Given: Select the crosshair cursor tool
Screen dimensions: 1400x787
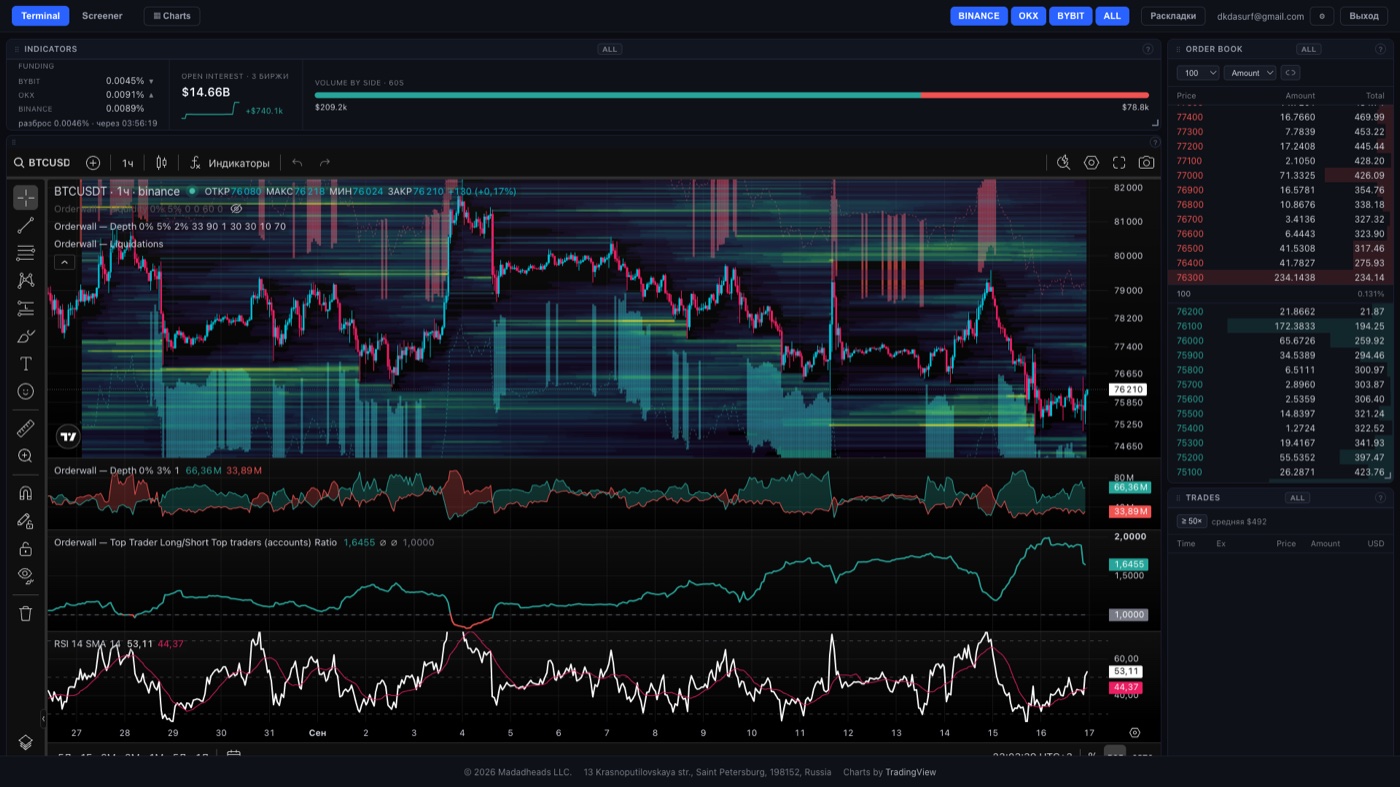Looking at the screenshot, I should pyautogui.click(x=26, y=197).
